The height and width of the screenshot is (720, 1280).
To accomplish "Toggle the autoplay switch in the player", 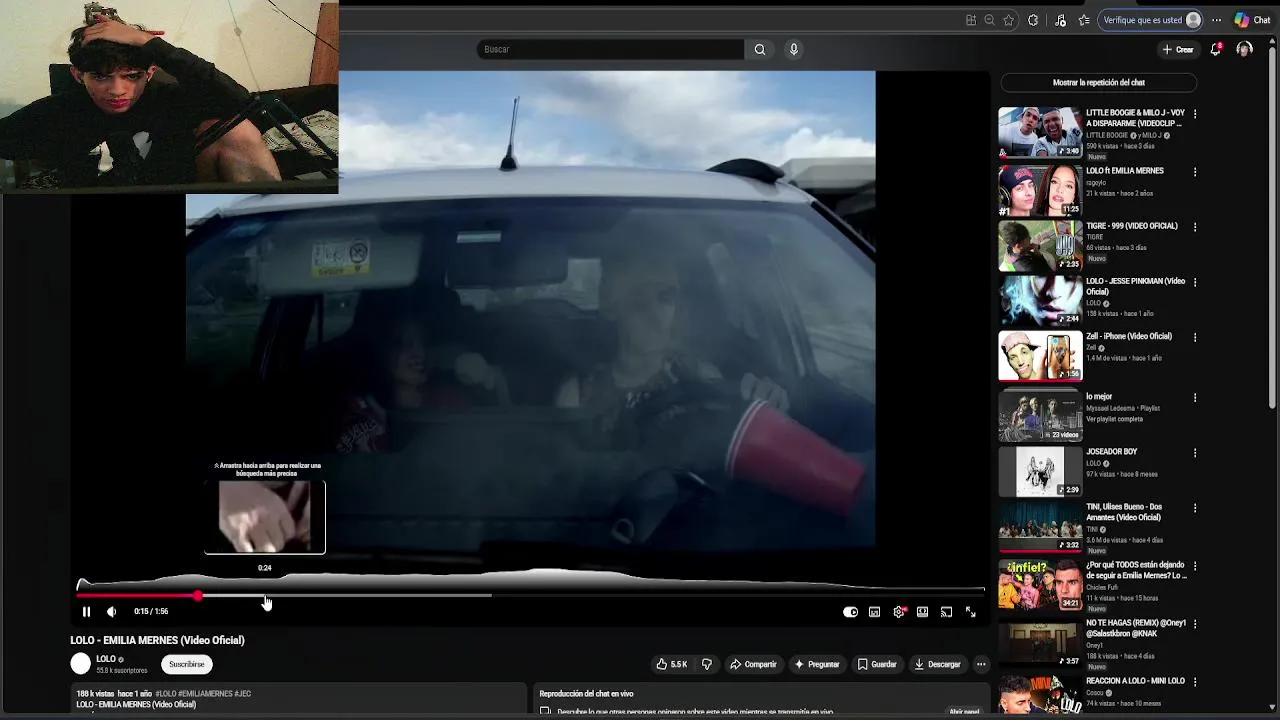I will (x=850, y=612).
